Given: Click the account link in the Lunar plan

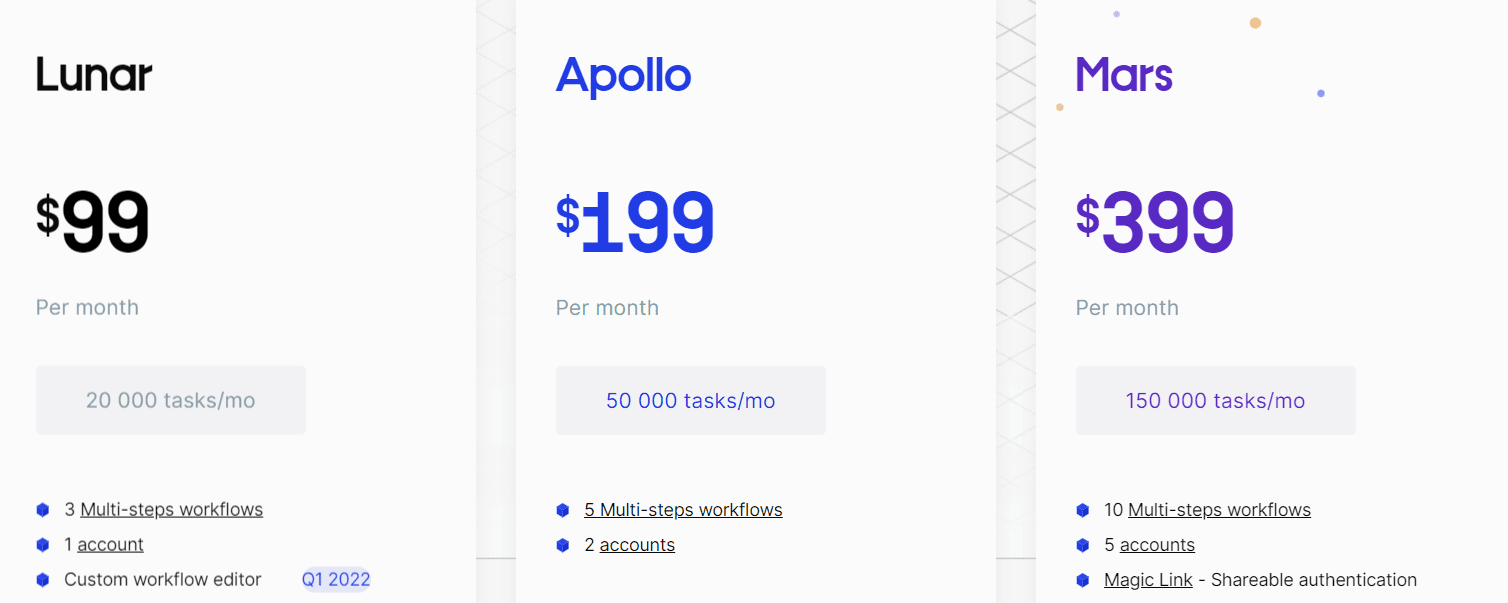Looking at the screenshot, I should coord(110,544).
